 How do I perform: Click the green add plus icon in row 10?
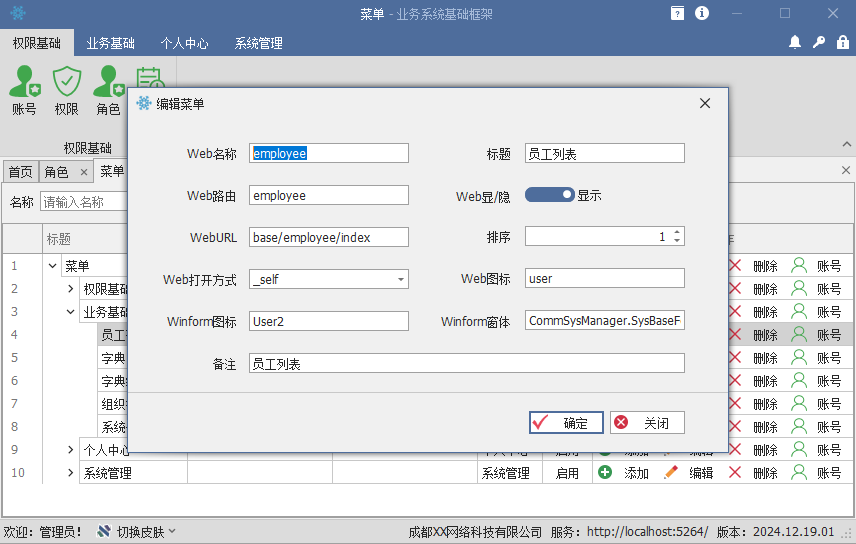605,472
